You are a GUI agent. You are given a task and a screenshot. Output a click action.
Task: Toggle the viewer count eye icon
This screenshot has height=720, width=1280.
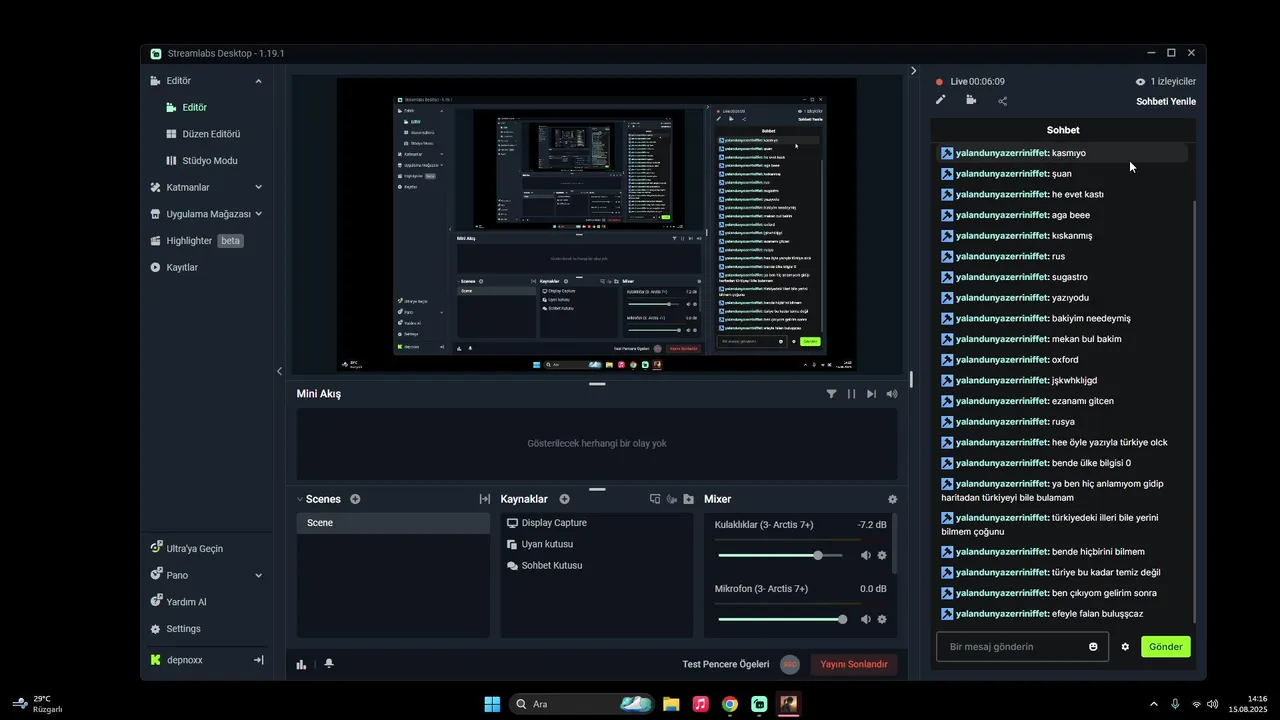[x=1140, y=82]
